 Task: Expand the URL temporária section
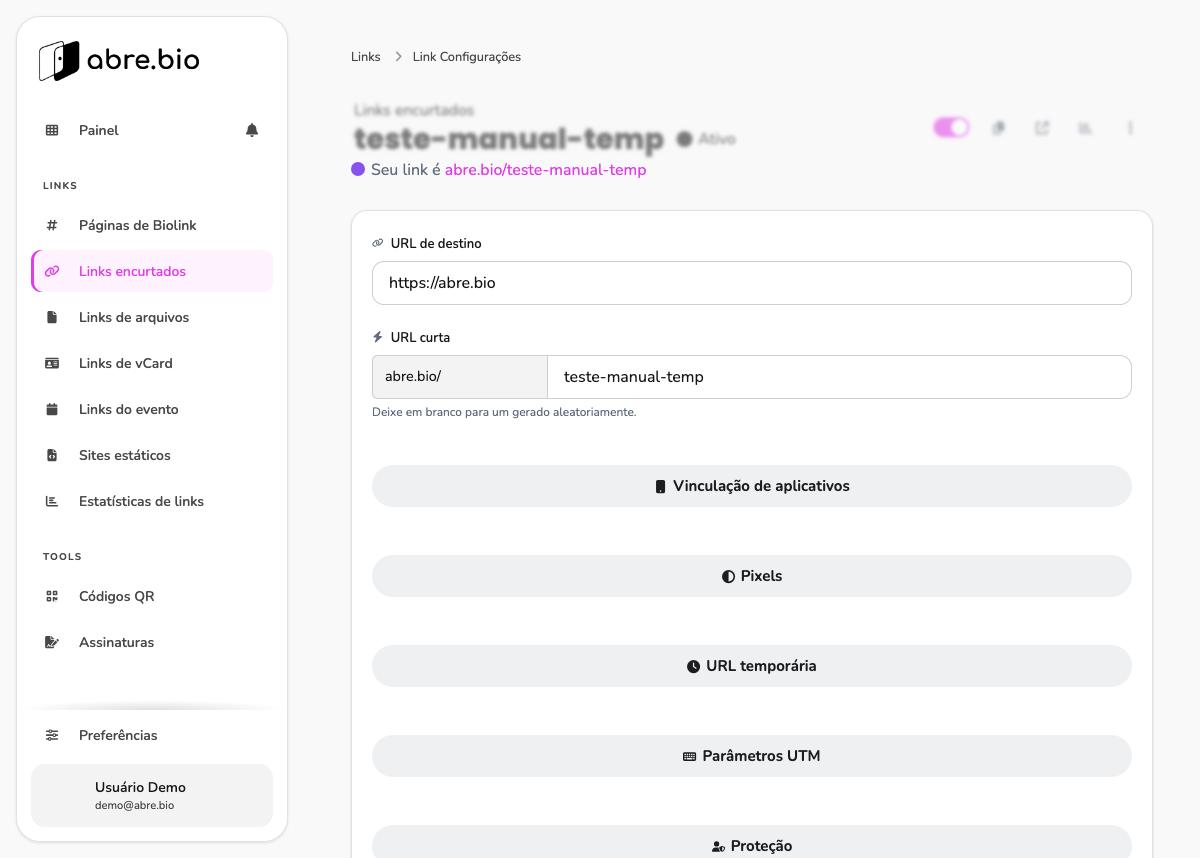coord(752,666)
